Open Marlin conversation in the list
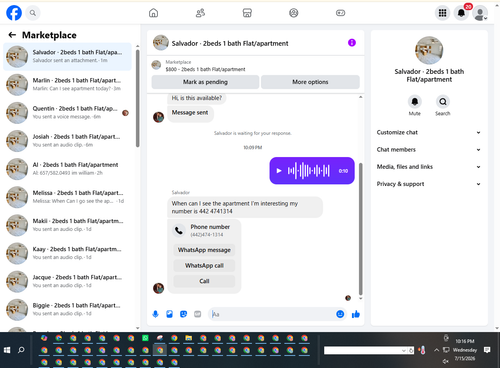Screen dimensions: 500x368 click(x=67, y=84)
